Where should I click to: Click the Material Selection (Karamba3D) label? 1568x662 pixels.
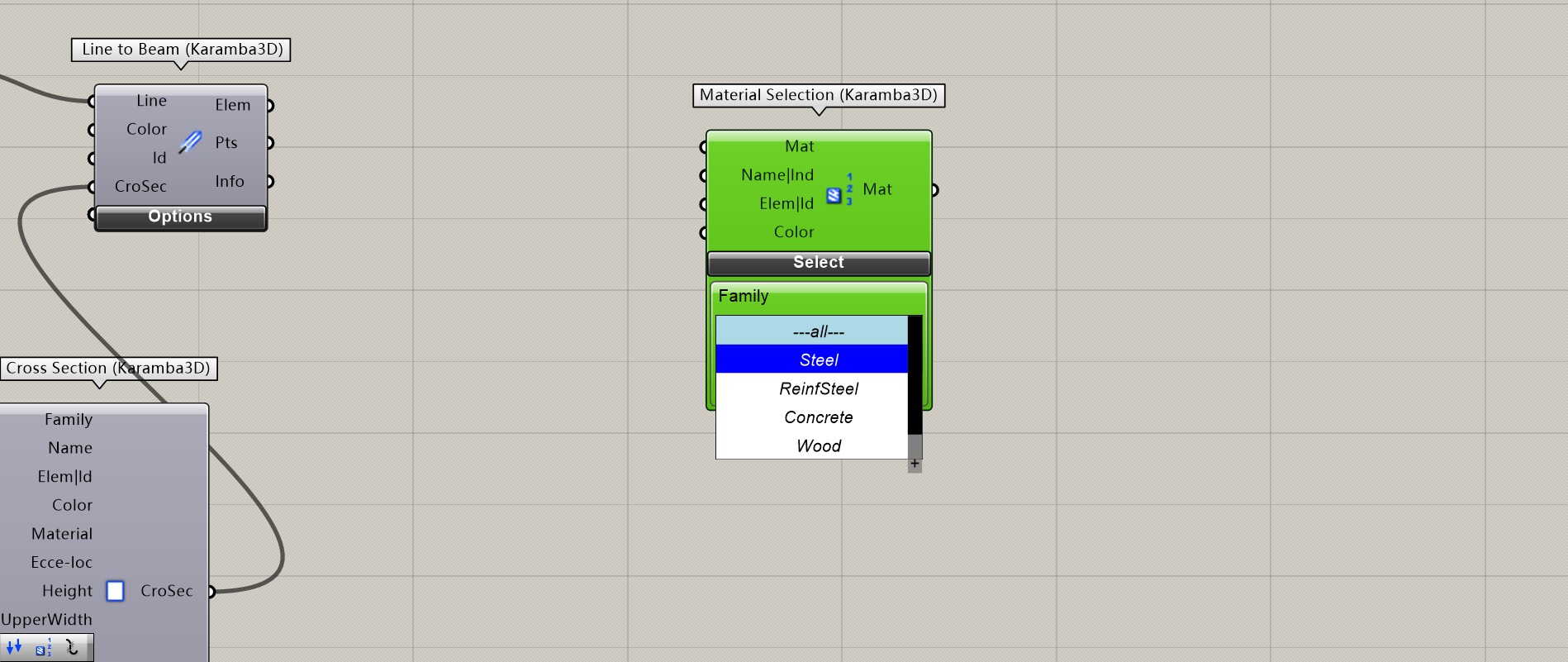[x=818, y=95]
